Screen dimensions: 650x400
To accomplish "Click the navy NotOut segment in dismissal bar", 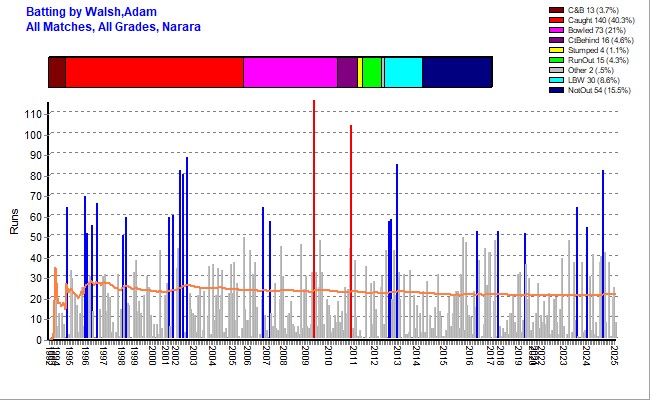I will pyautogui.click(x=457, y=73).
